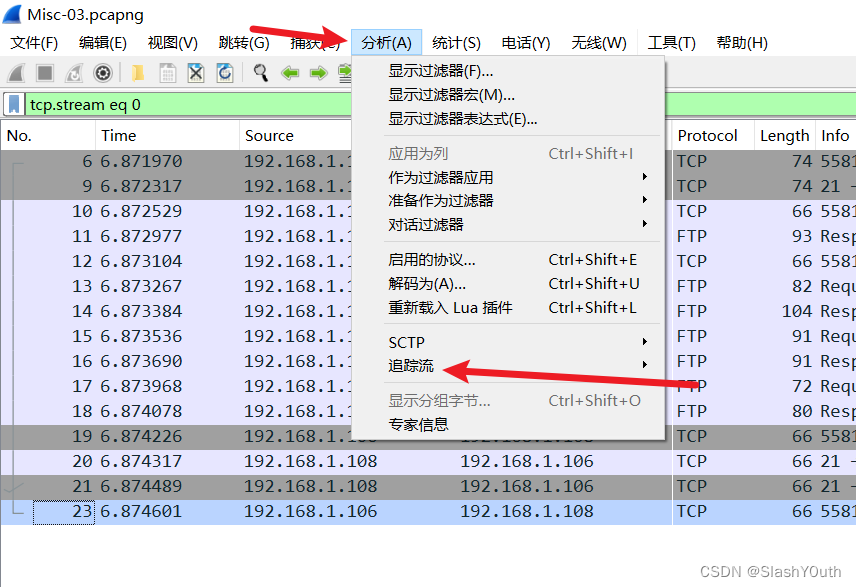Image resolution: width=856 pixels, height=587 pixels.
Task: Select packet 20 at time 6.874317
Action: (x=428, y=462)
